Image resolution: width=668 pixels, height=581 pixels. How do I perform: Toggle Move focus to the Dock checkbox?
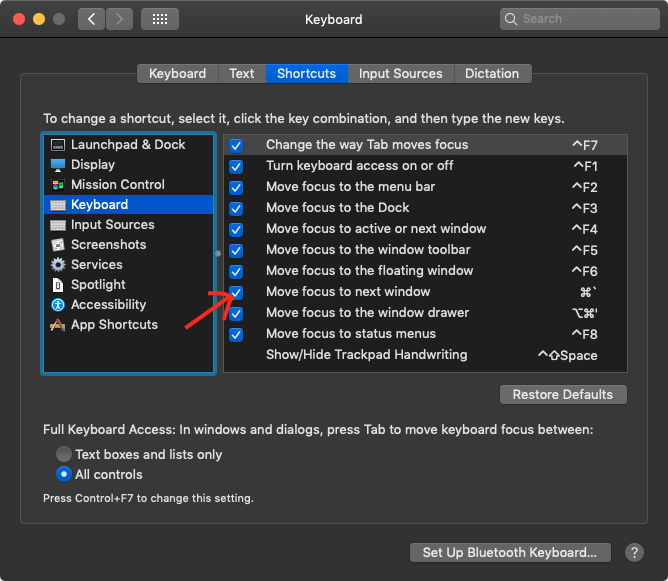coord(236,209)
